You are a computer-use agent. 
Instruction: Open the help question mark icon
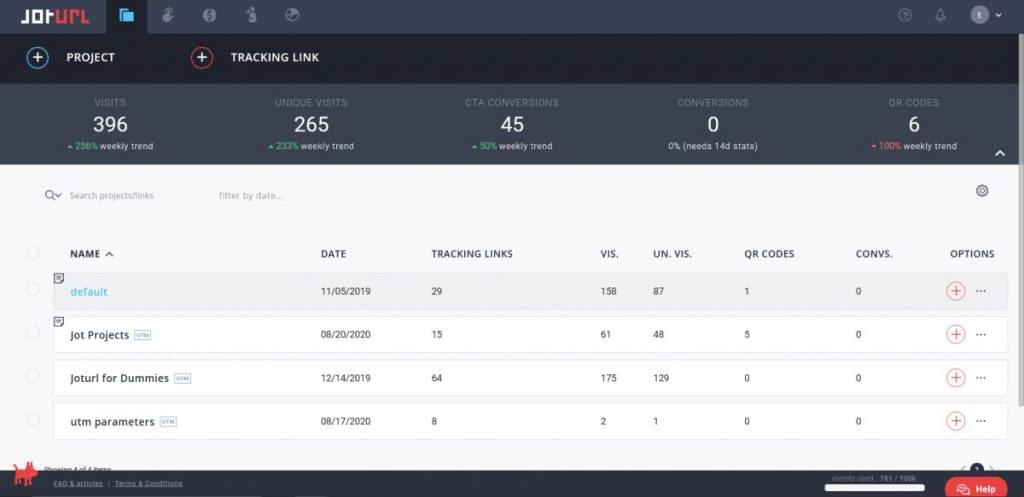[904, 15]
